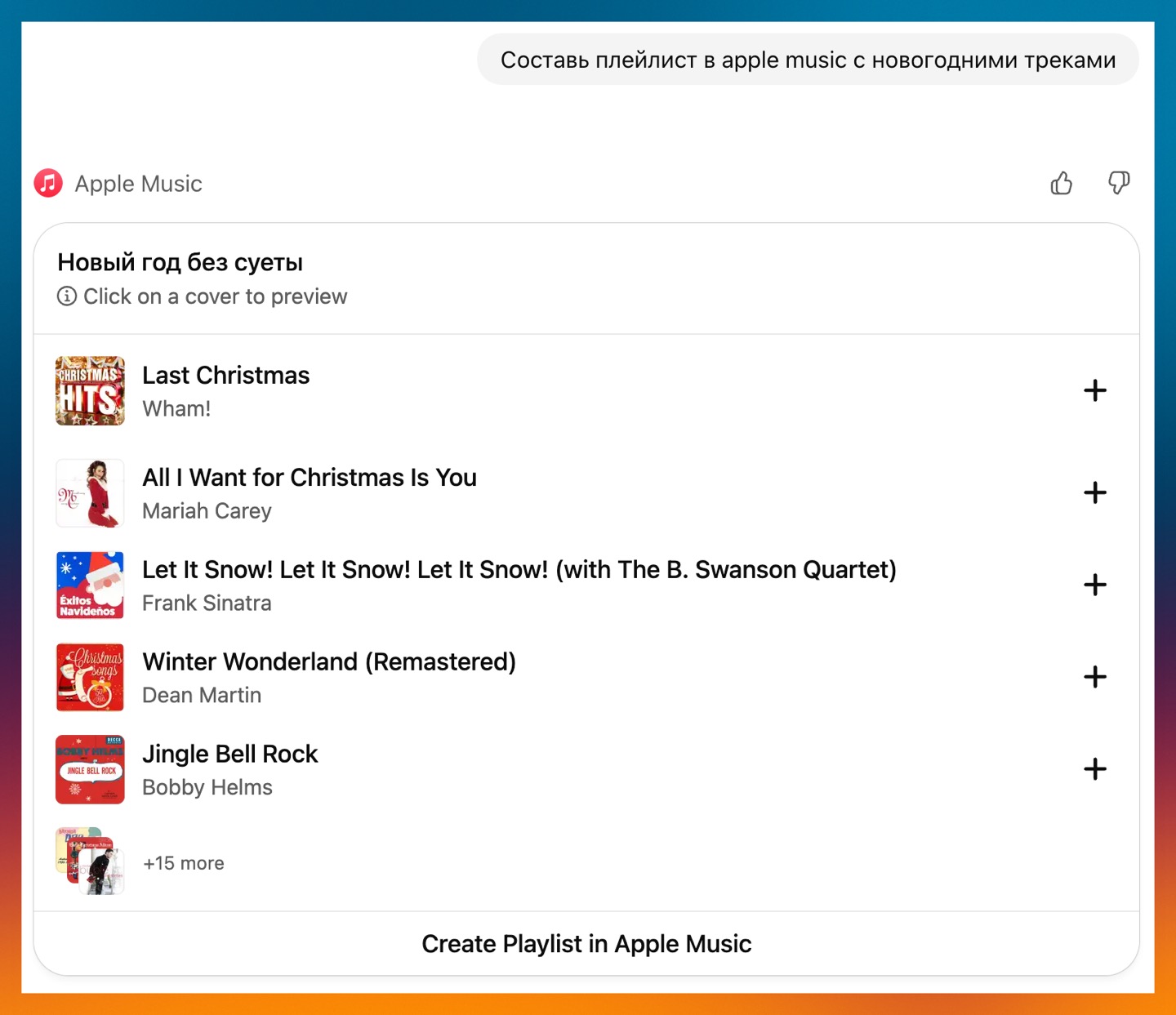Add All I Want for Christmas Is You
This screenshot has width=1176, height=1015.
(1094, 492)
